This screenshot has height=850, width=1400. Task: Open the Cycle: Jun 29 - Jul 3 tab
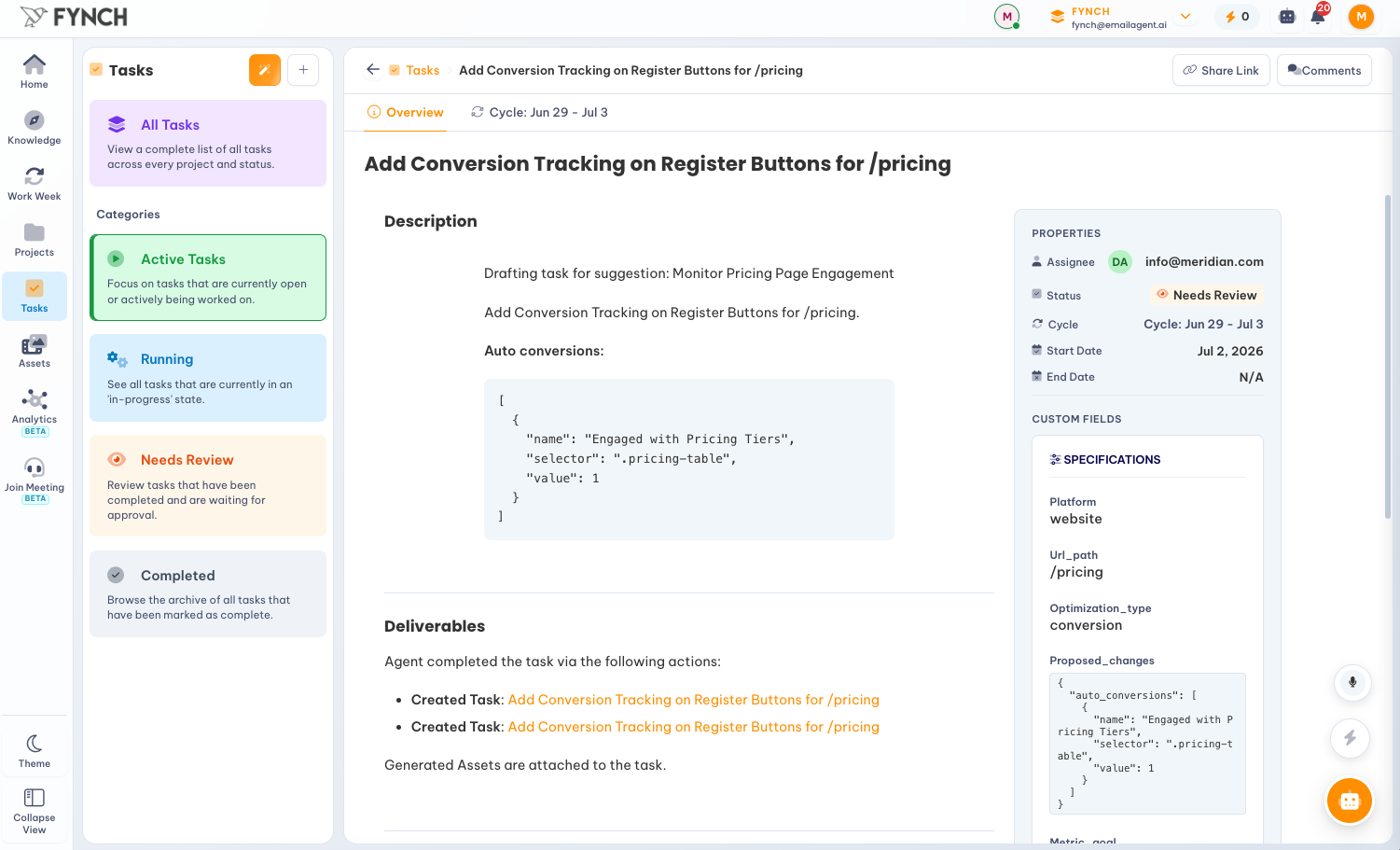[x=539, y=112]
